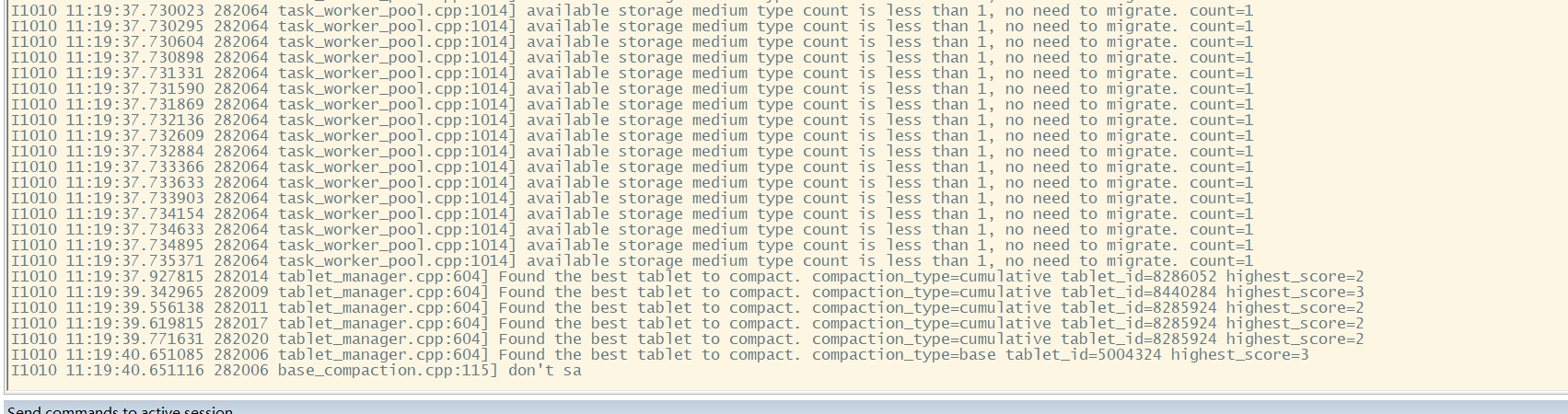This screenshot has width=1568, height=414.
Task: Click the compaction_type=base text
Action: click(903, 355)
